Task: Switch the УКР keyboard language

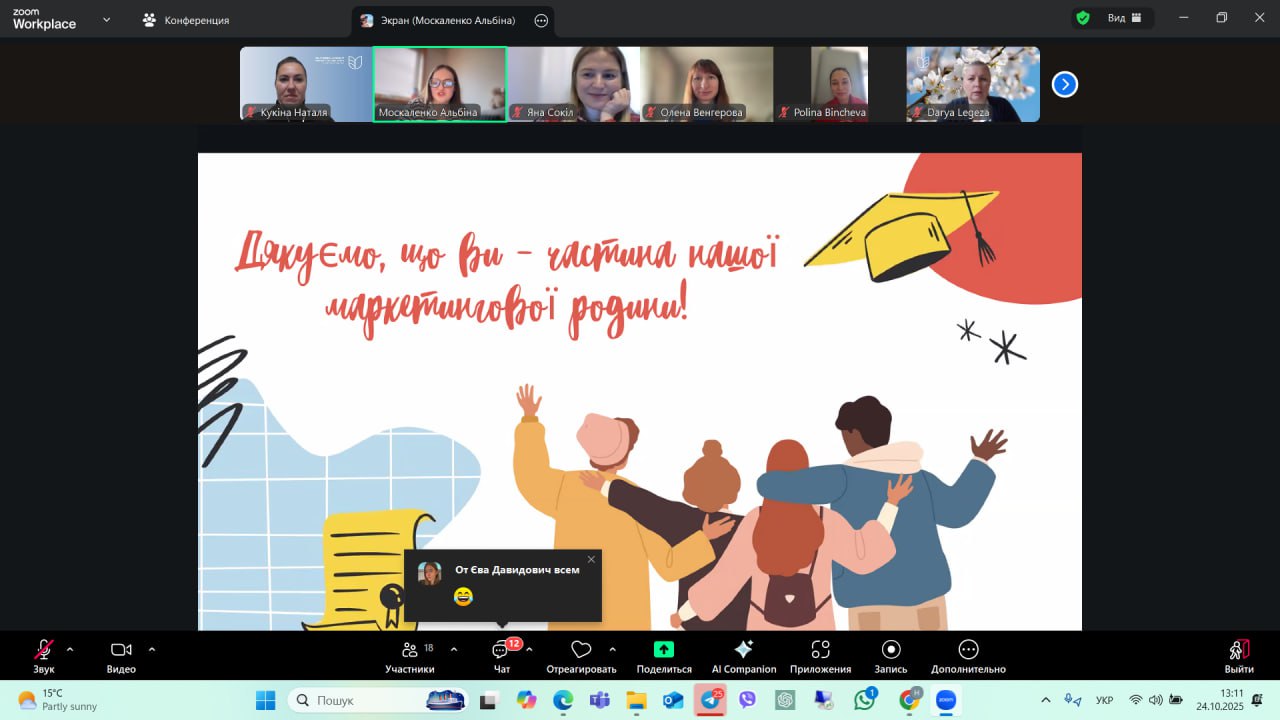Action: [1105, 700]
